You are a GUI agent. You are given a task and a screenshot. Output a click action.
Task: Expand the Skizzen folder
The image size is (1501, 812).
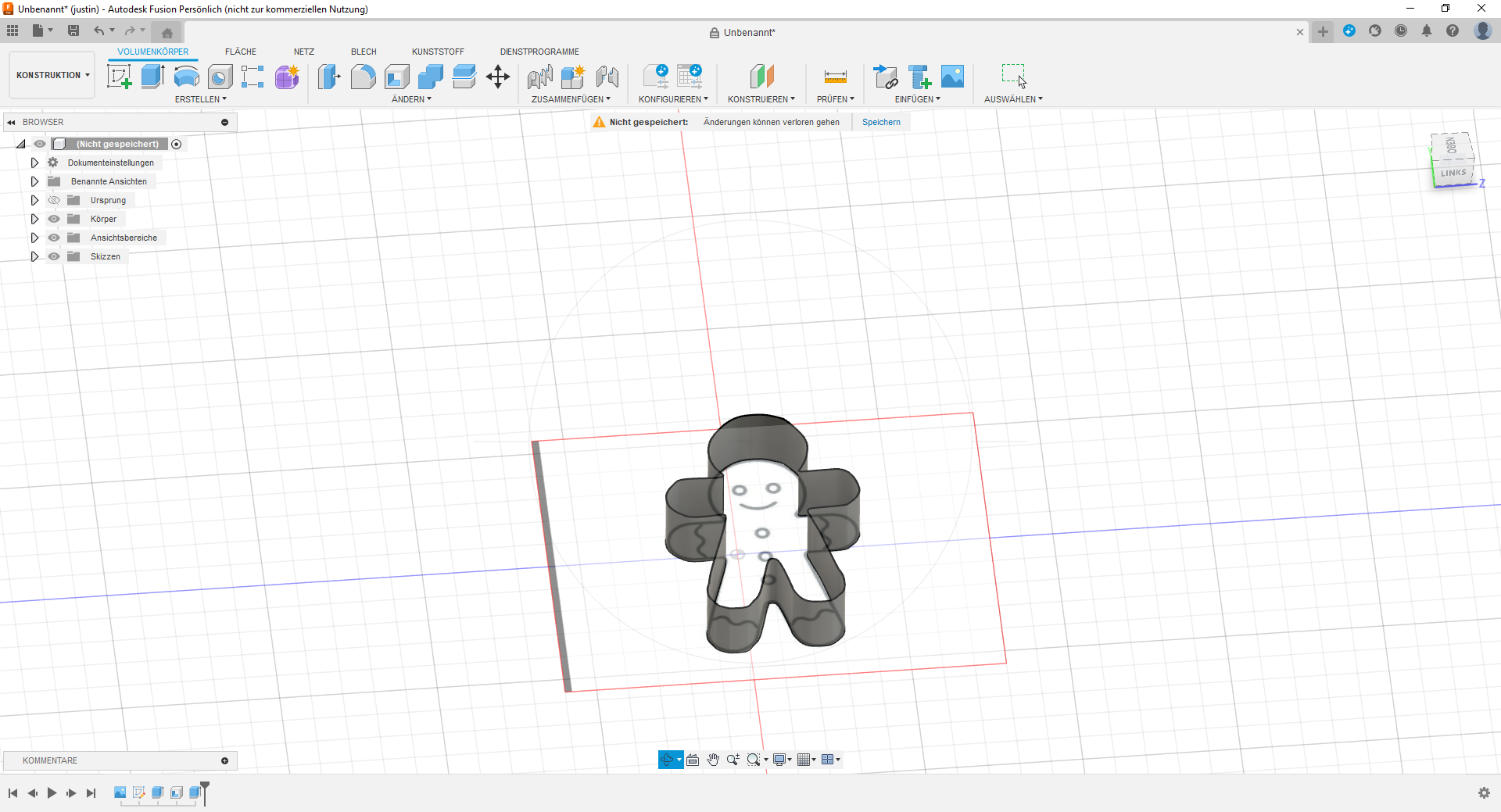(x=34, y=256)
